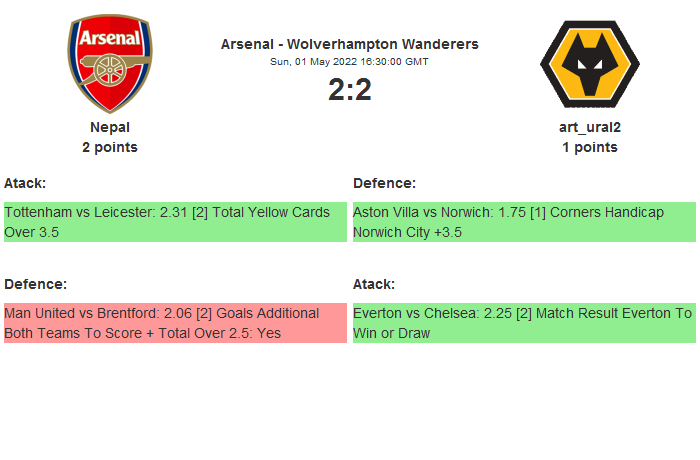Viewport: 700px width, 460px height.
Task: Click the right Defence heading
Action: coord(384,183)
